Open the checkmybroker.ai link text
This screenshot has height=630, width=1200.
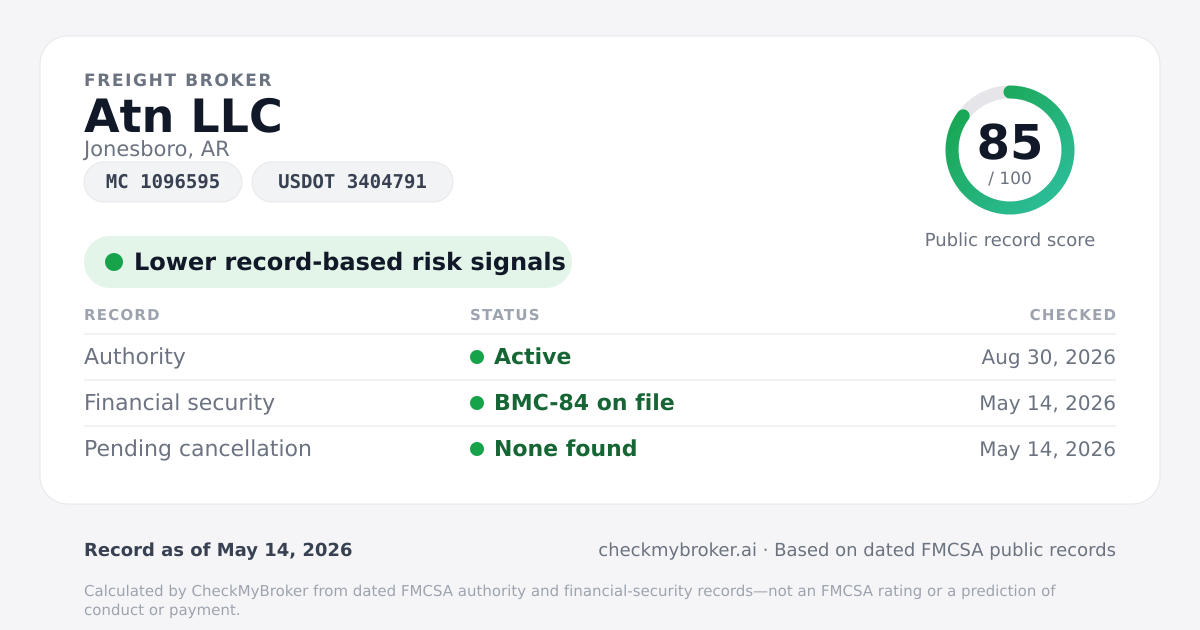677,550
